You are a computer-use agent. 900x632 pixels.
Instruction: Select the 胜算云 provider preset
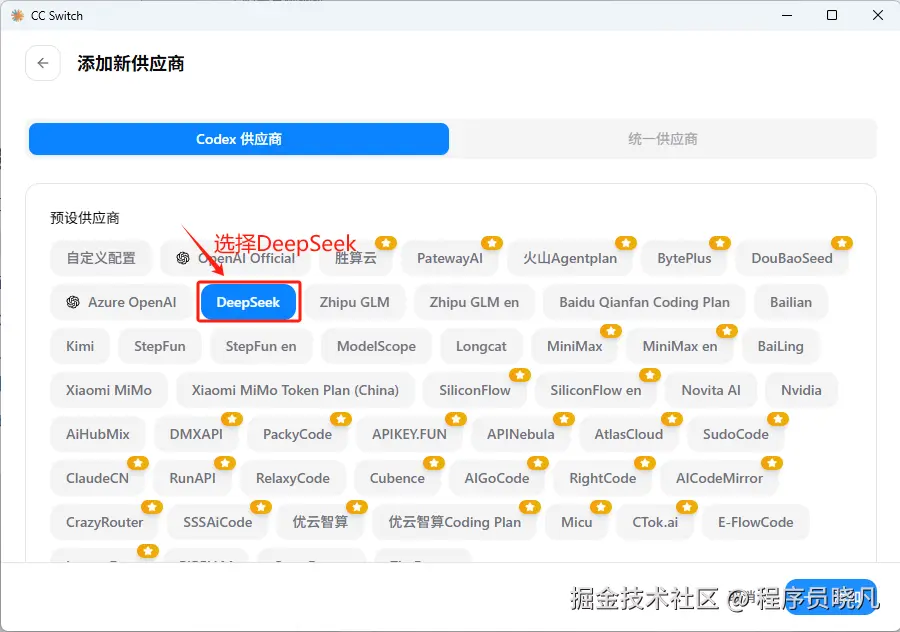click(356, 258)
